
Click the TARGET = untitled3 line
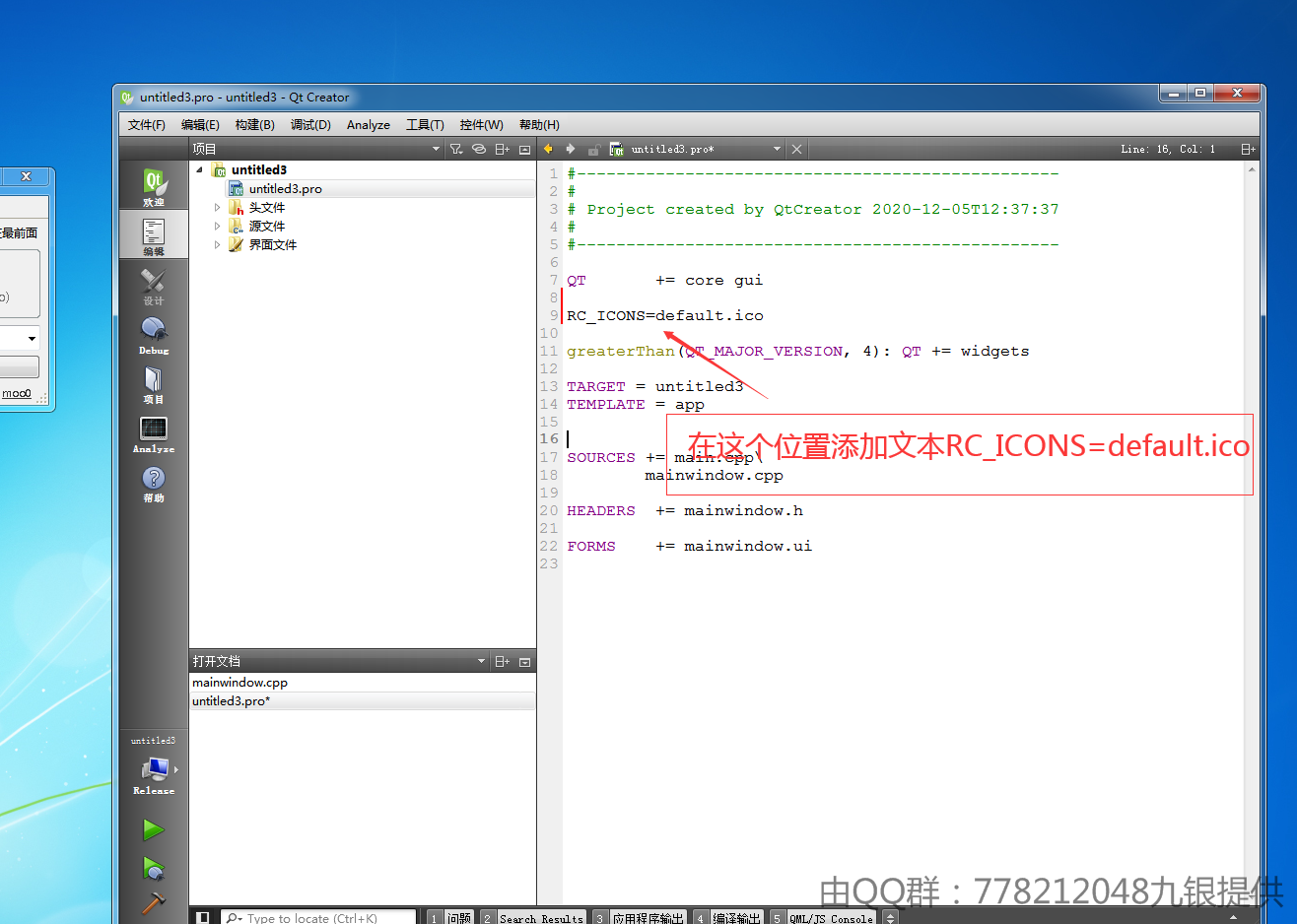[x=655, y=386]
